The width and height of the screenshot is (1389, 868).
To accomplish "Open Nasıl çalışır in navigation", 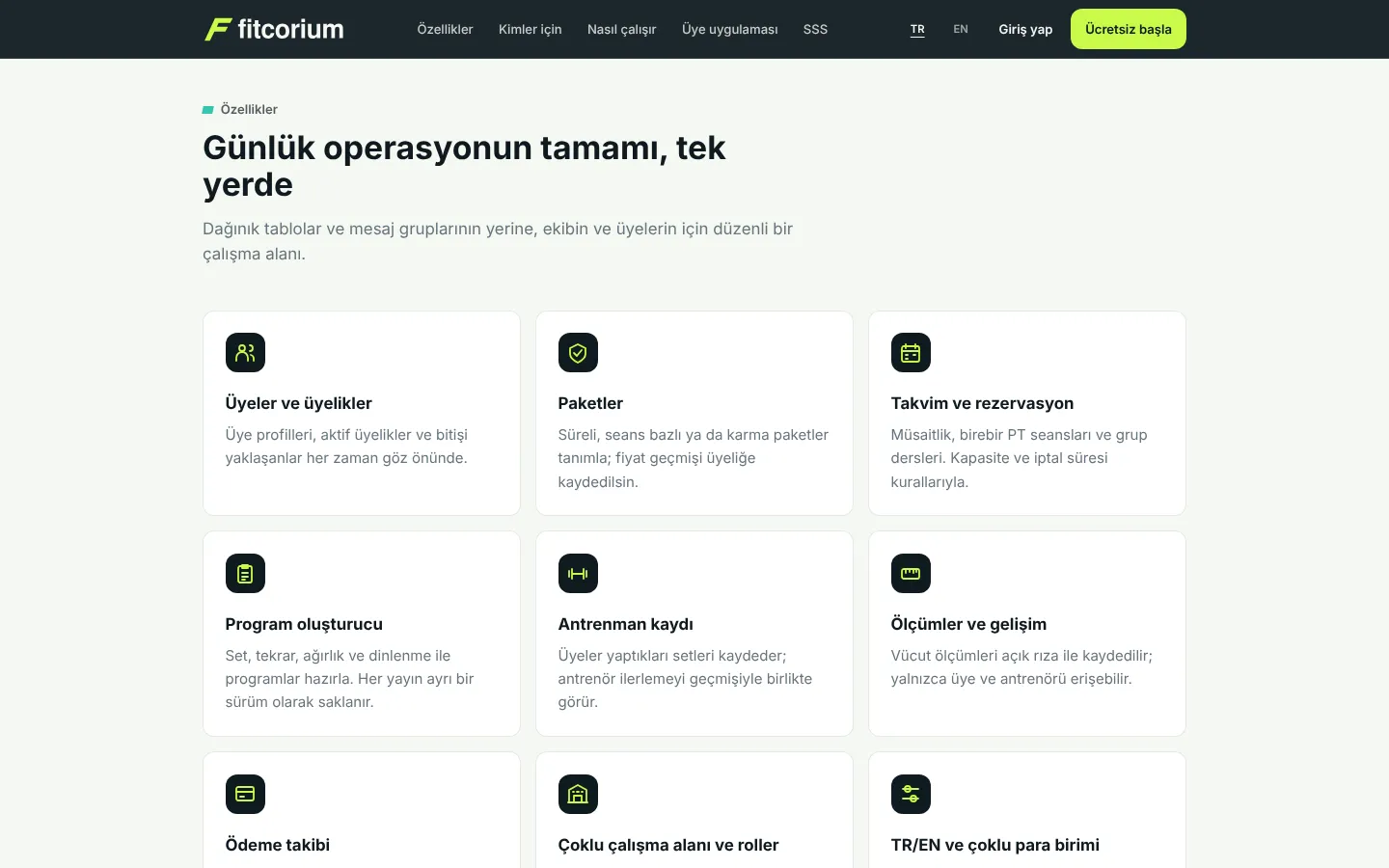I will 621,29.
